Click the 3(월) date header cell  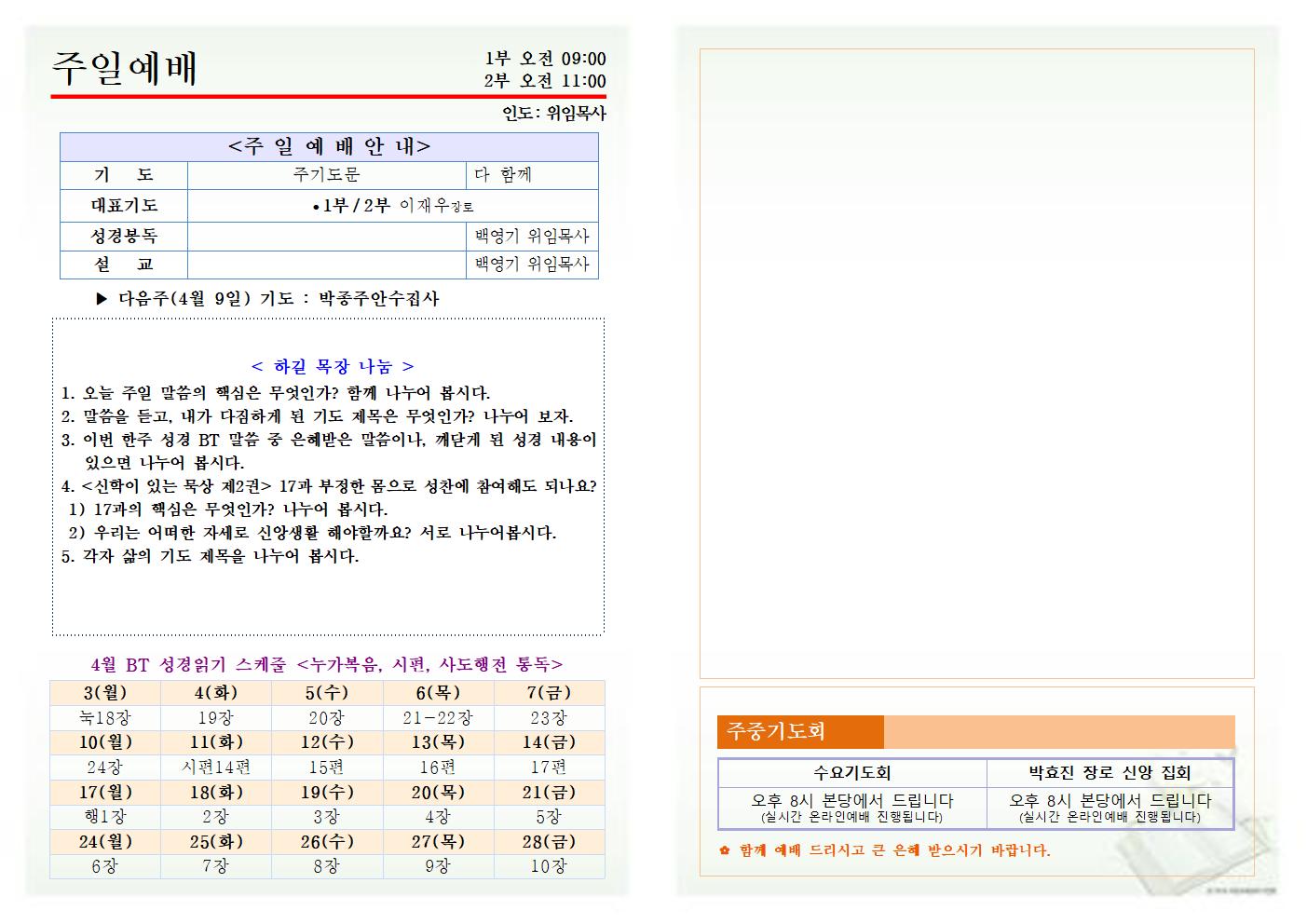coord(104,693)
